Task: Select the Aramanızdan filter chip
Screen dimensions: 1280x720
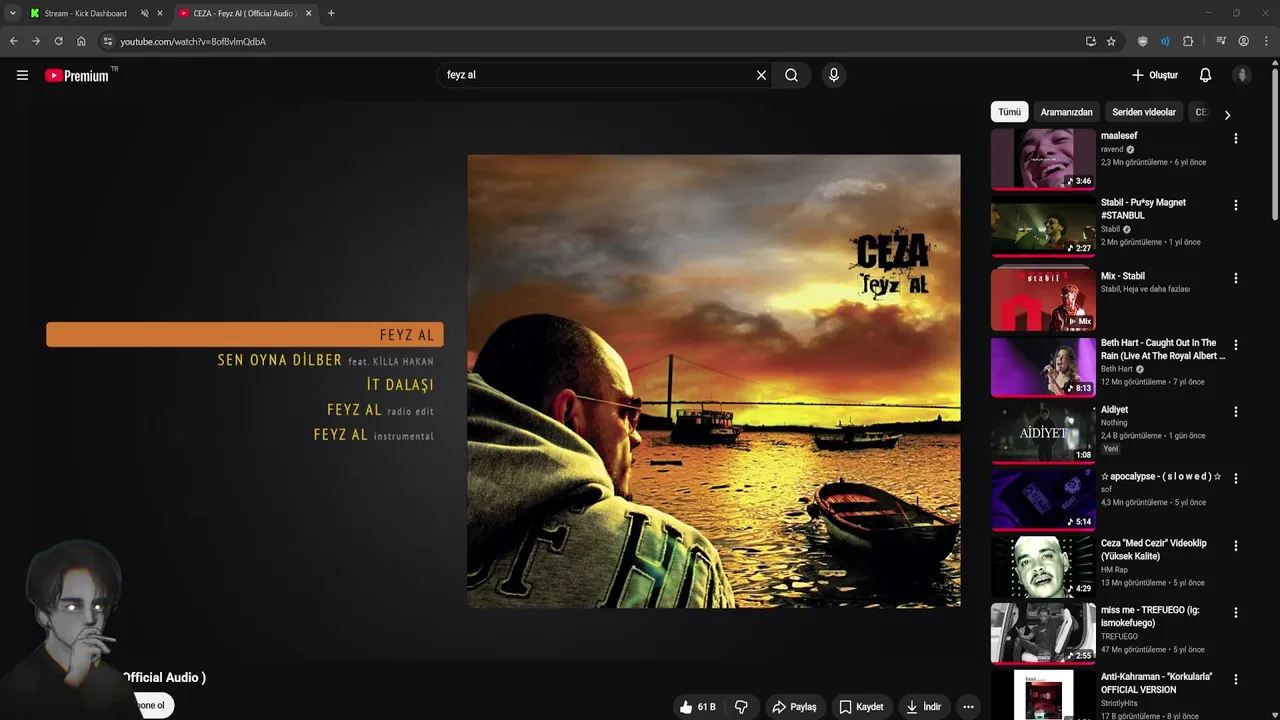Action: point(1066,112)
